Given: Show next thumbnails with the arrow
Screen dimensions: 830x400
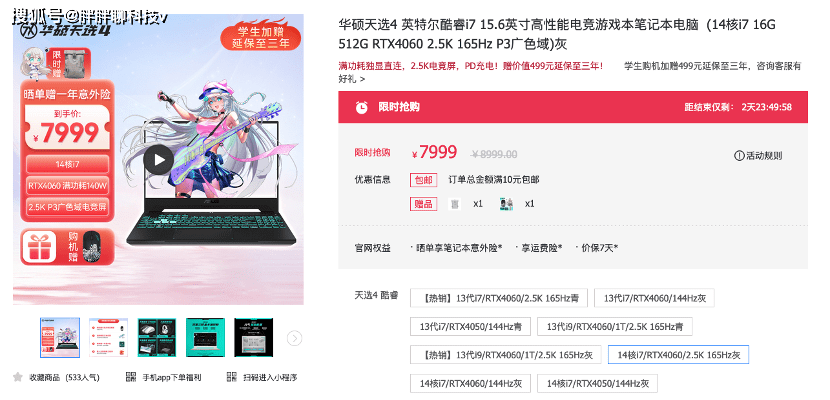Looking at the screenshot, I should [295, 338].
